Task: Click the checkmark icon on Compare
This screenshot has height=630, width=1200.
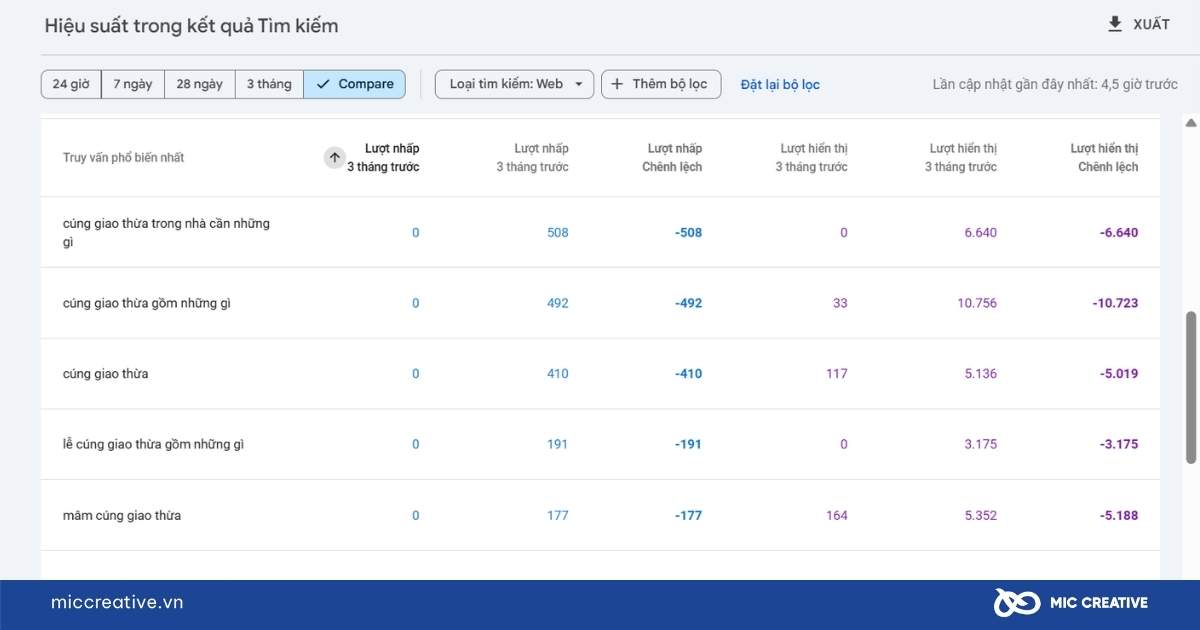Action: [322, 84]
